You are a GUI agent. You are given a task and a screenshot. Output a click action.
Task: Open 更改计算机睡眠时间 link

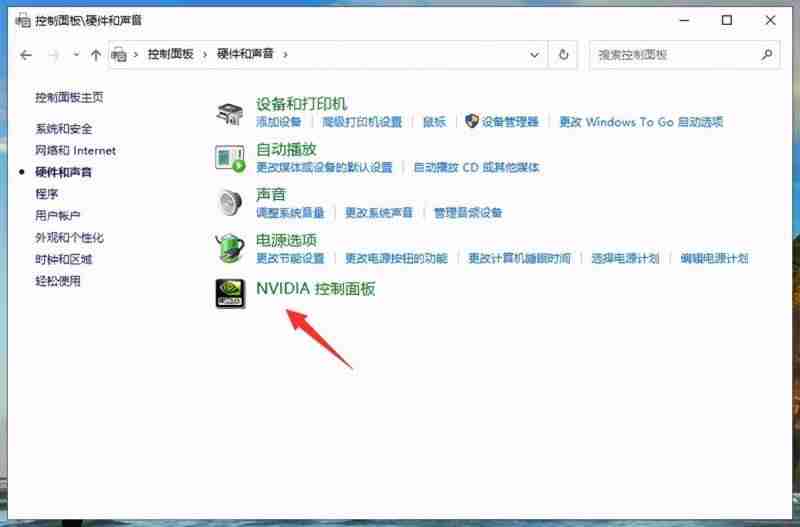pyautogui.click(x=520, y=258)
